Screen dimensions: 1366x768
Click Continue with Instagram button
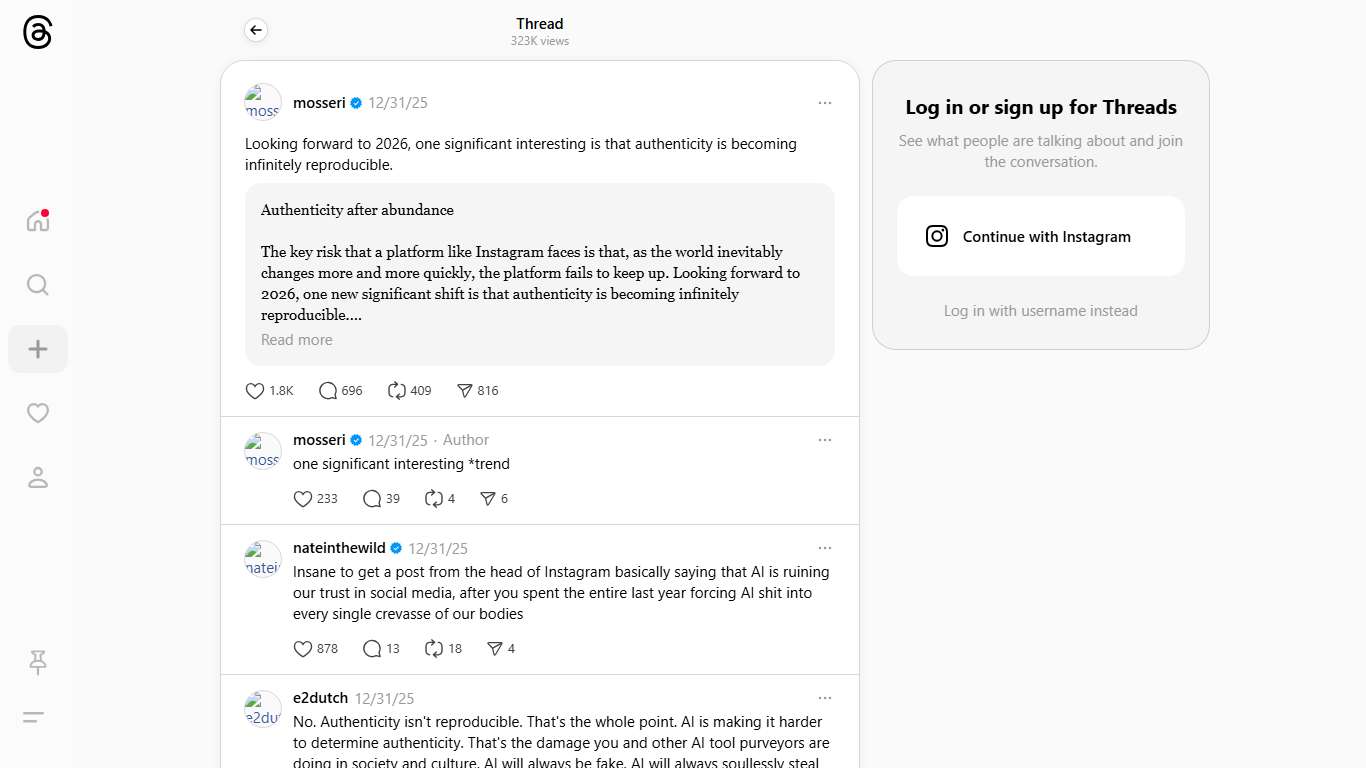click(x=1040, y=236)
